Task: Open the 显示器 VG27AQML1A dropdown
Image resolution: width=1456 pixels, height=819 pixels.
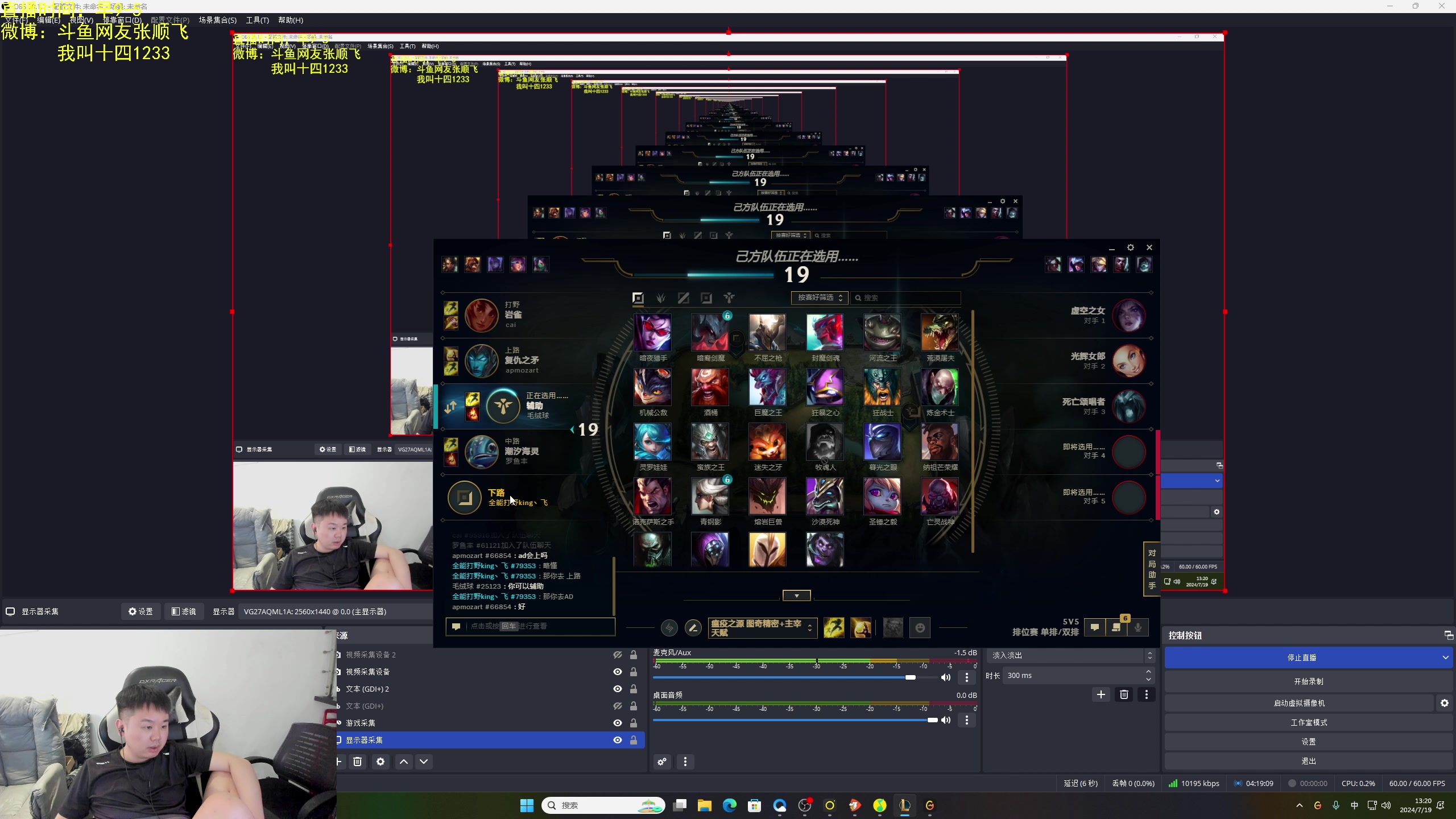Action: tap(336, 611)
